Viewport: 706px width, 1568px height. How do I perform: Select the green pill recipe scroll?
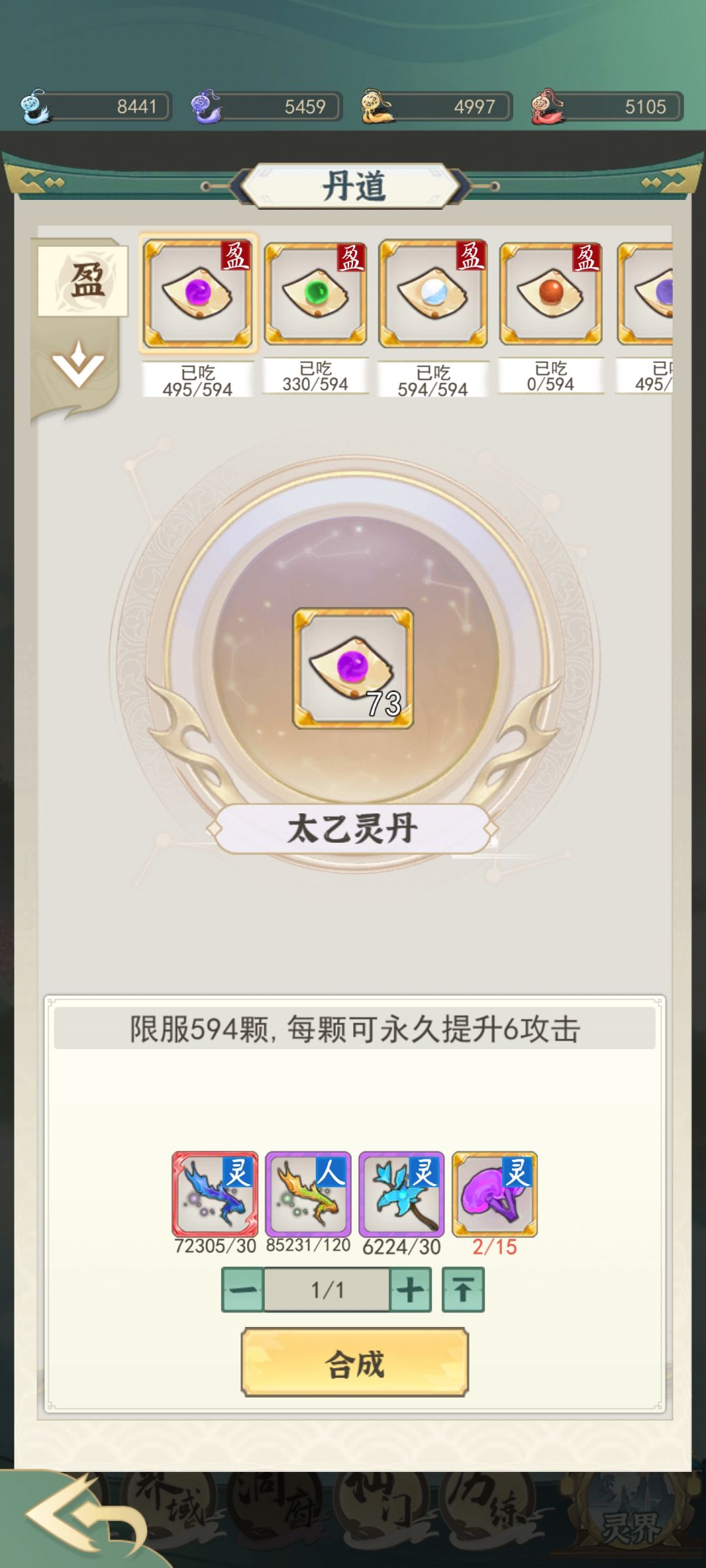pos(315,293)
